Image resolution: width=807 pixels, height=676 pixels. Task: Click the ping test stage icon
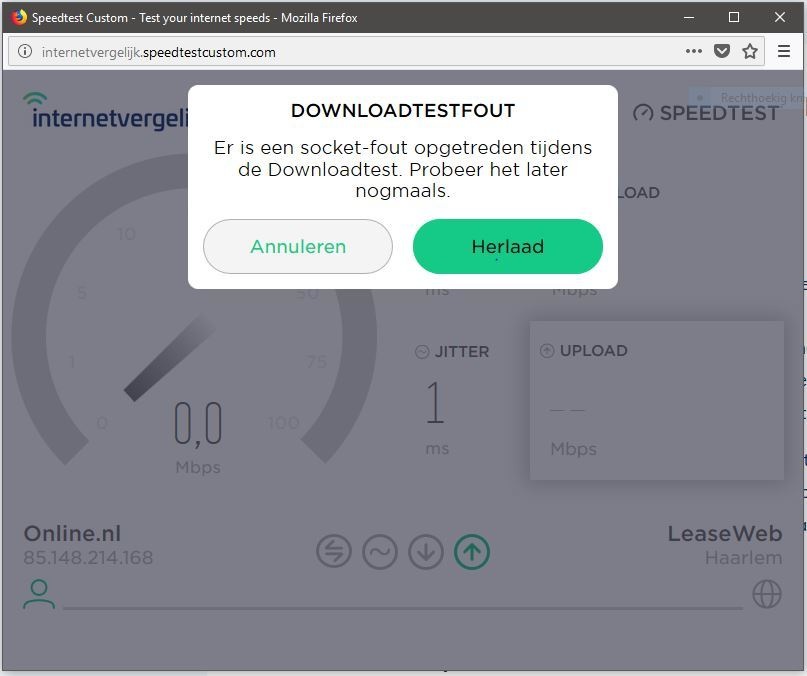pyautogui.click(x=334, y=551)
